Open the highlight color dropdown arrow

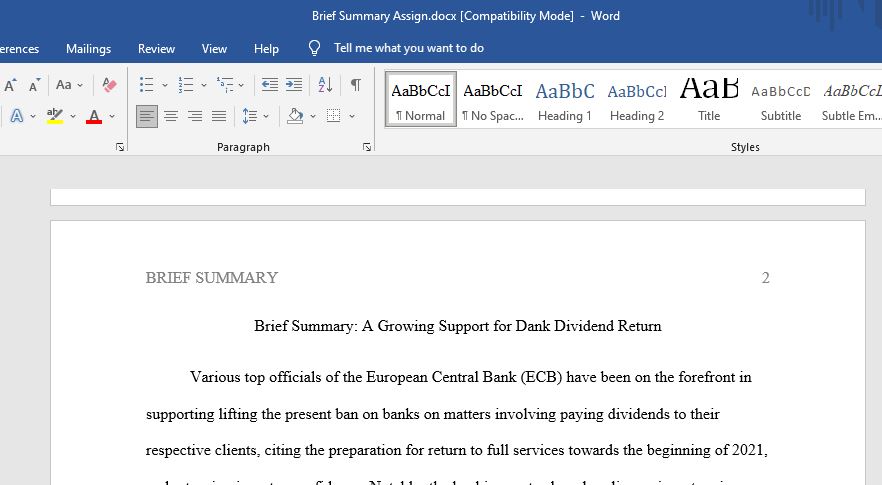pyautogui.click(x=73, y=116)
